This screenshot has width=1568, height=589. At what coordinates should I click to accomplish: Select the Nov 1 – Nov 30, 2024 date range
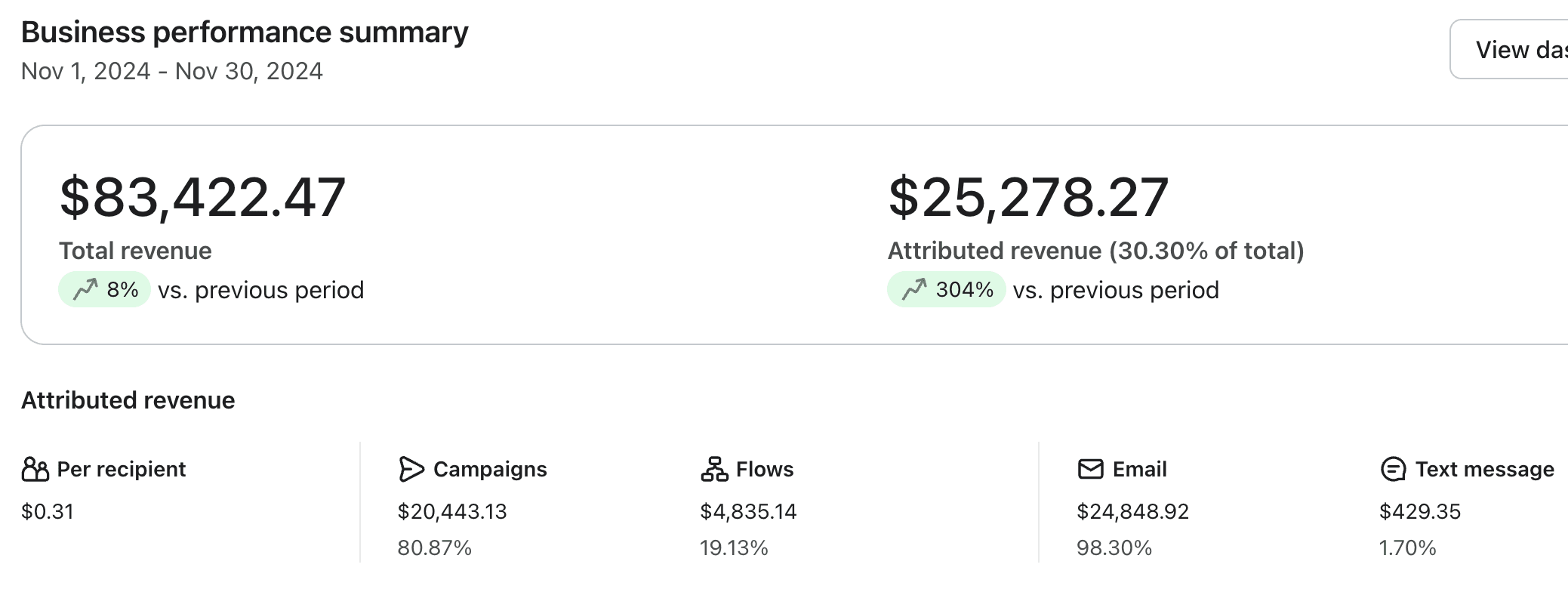(172, 71)
